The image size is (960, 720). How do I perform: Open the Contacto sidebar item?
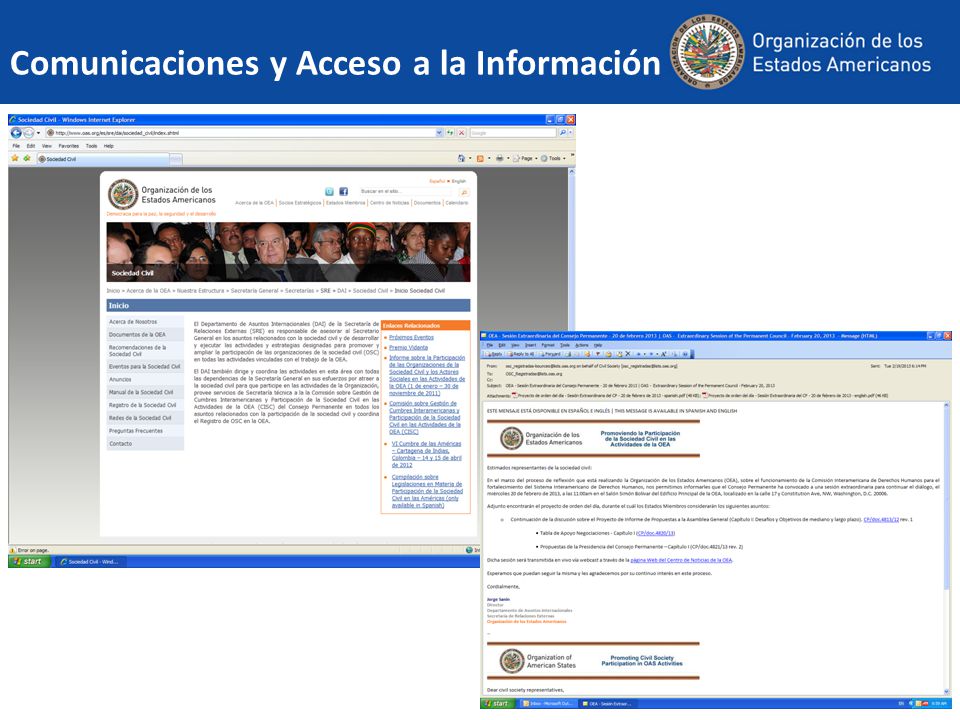pos(145,444)
